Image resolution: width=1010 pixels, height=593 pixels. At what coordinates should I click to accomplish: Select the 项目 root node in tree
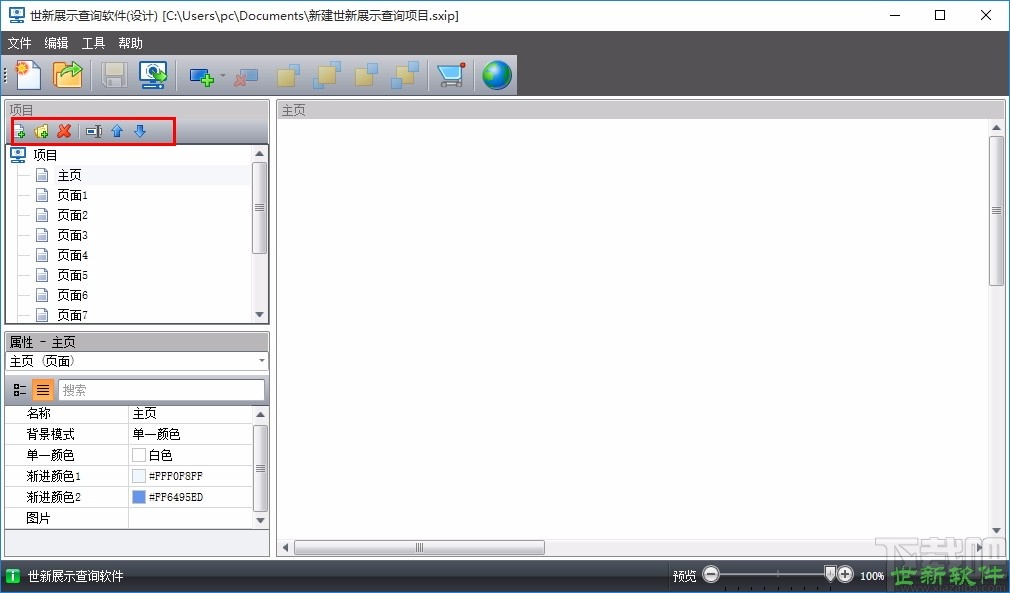tap(45, 155)
